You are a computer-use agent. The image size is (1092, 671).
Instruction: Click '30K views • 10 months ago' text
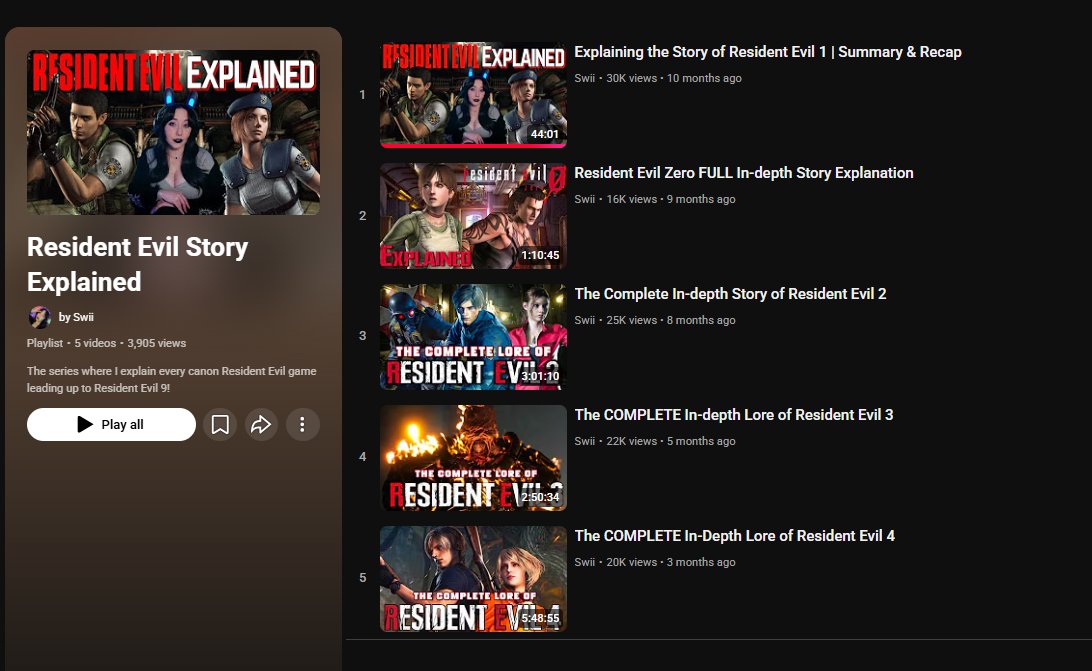(x=674, y=78)
